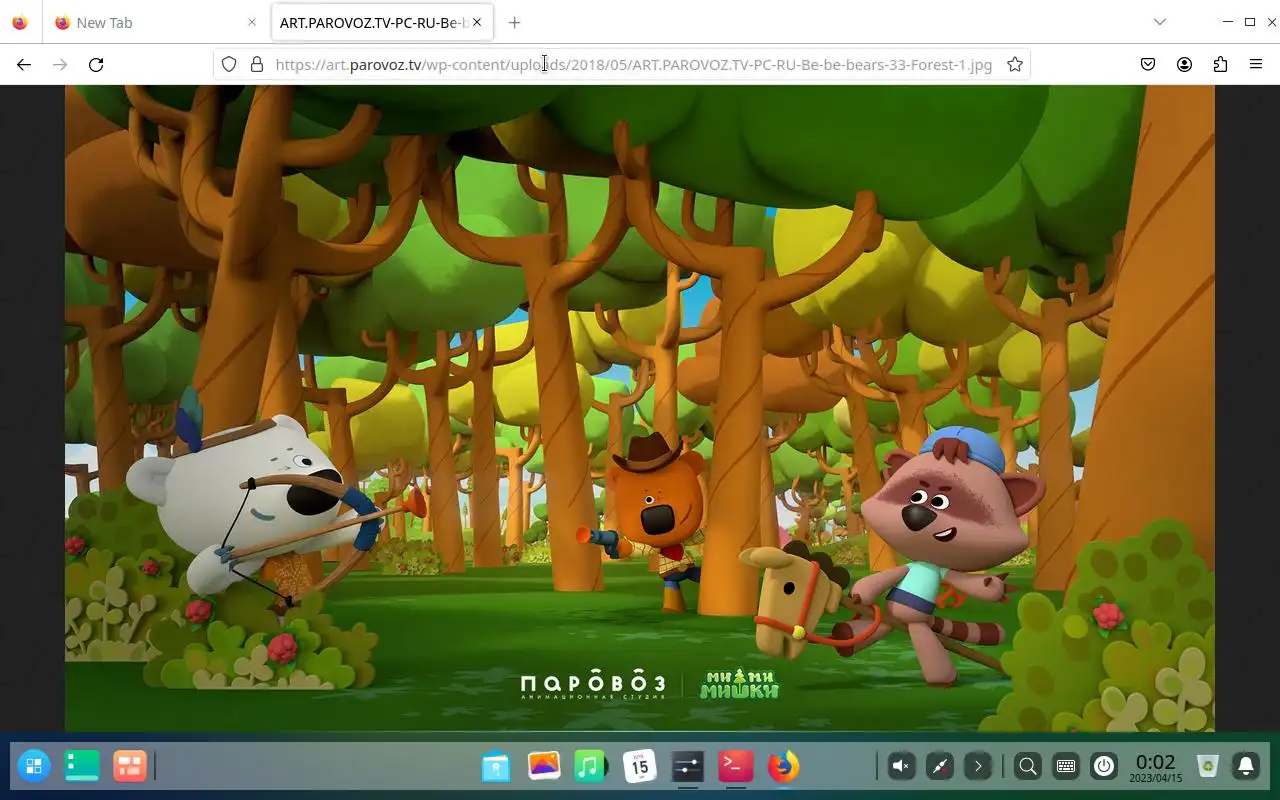
Task: Click the forest bears image
Action: point(640,408)
